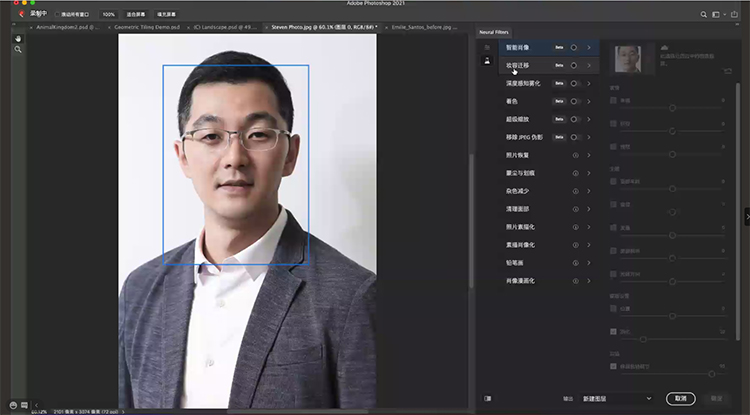
Task: Open the 新建图层 output dropdown
Action: tap(617, 398)
